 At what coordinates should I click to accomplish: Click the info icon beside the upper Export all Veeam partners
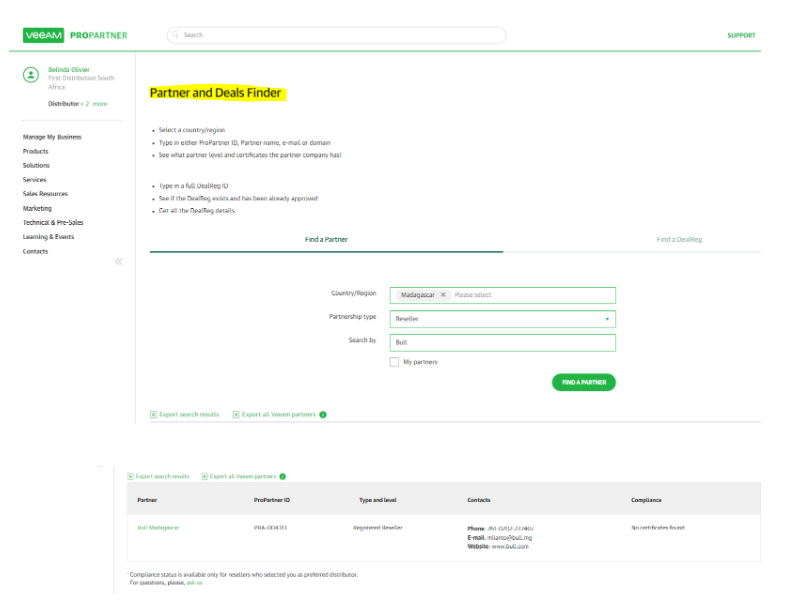coord(323,415)
